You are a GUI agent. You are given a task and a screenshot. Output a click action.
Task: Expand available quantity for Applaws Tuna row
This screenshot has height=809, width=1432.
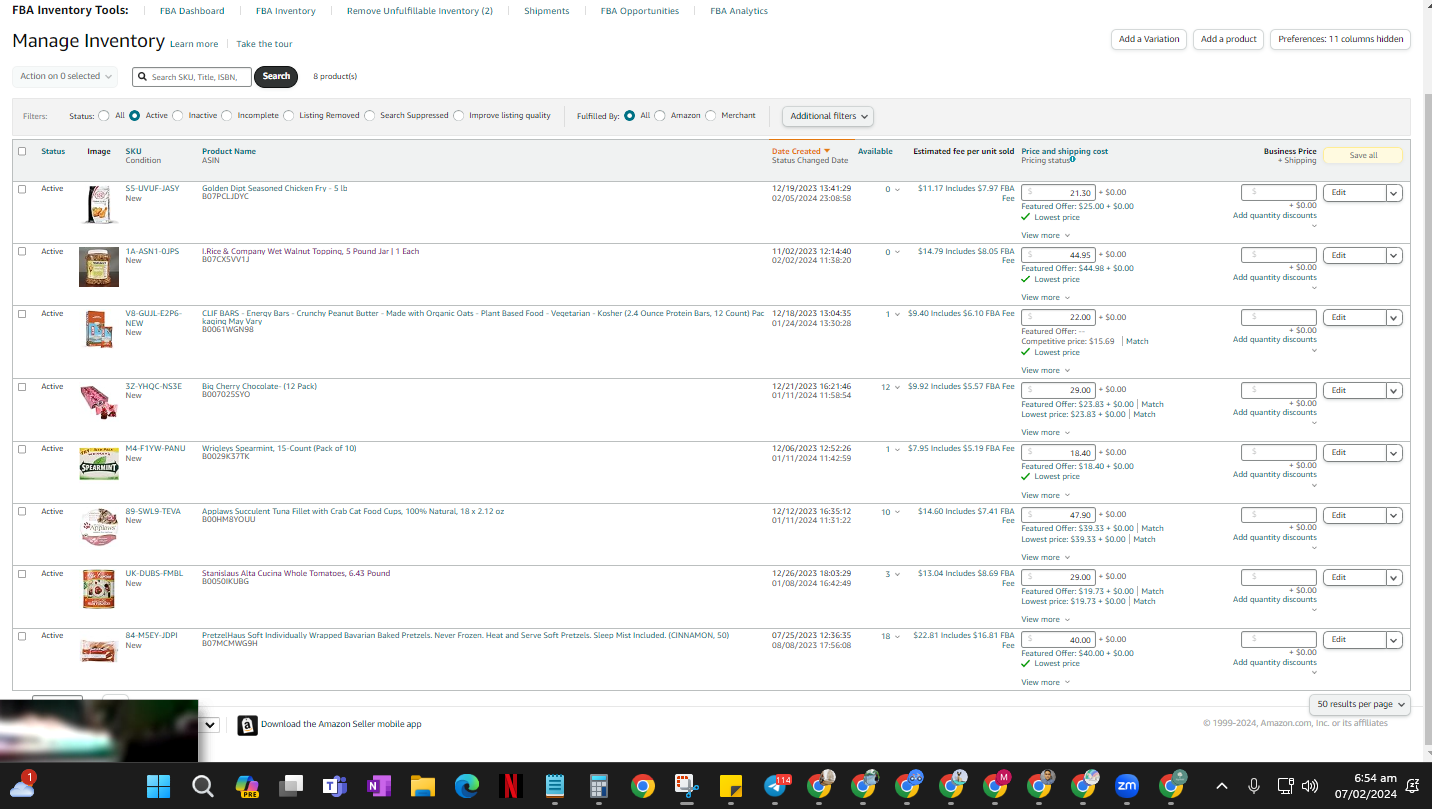(x=898, y=512)
